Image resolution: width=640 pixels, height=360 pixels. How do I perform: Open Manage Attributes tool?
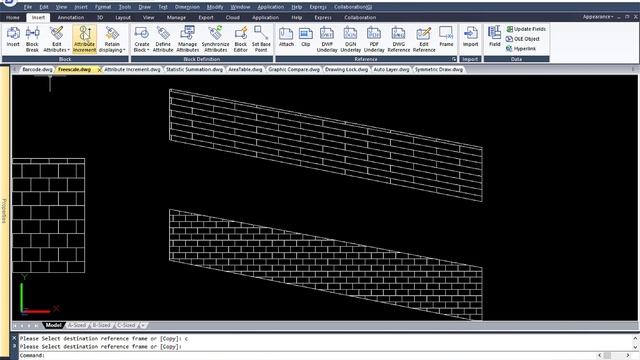188,39
